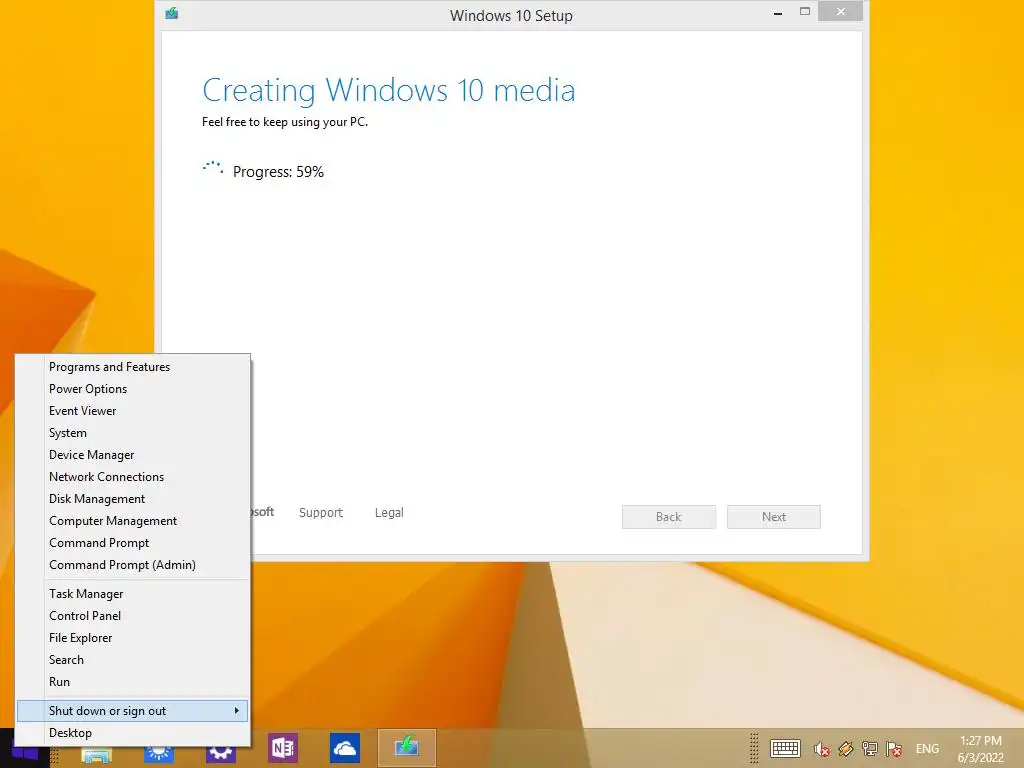Expand the Shut down or sign out submenu

(x=133, y=711)
